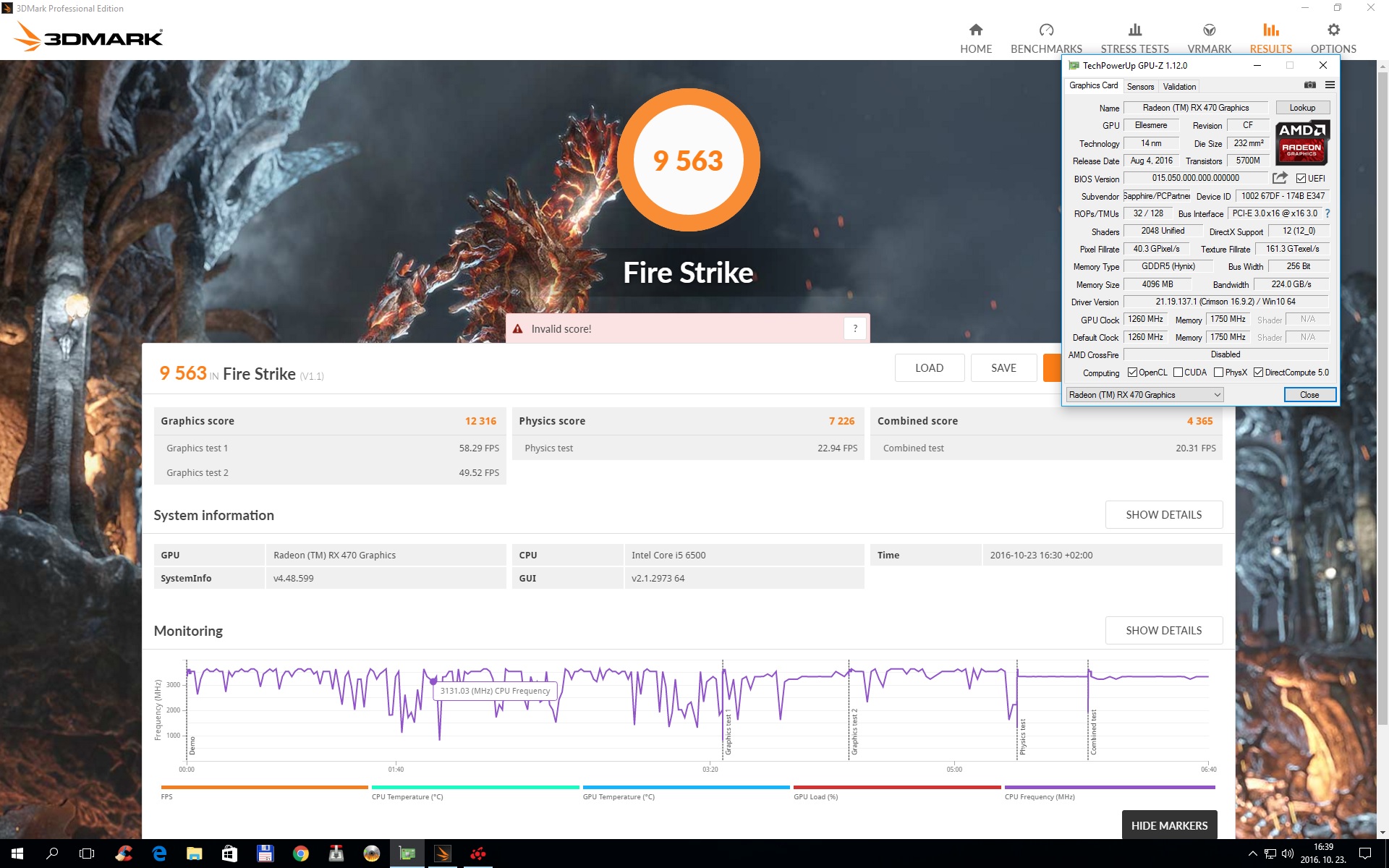Click GPU-Z screenshot camera icon
The height and width of the screenshot is (868, 1389).
click(1309, 85)
